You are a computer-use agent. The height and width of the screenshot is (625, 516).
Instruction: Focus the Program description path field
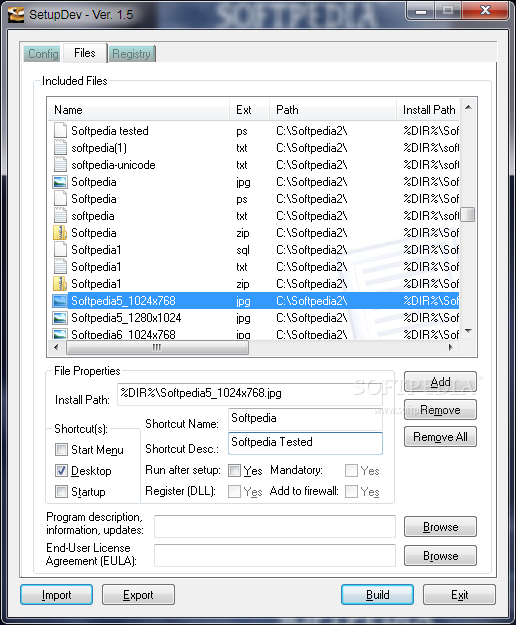coord(275,526)
